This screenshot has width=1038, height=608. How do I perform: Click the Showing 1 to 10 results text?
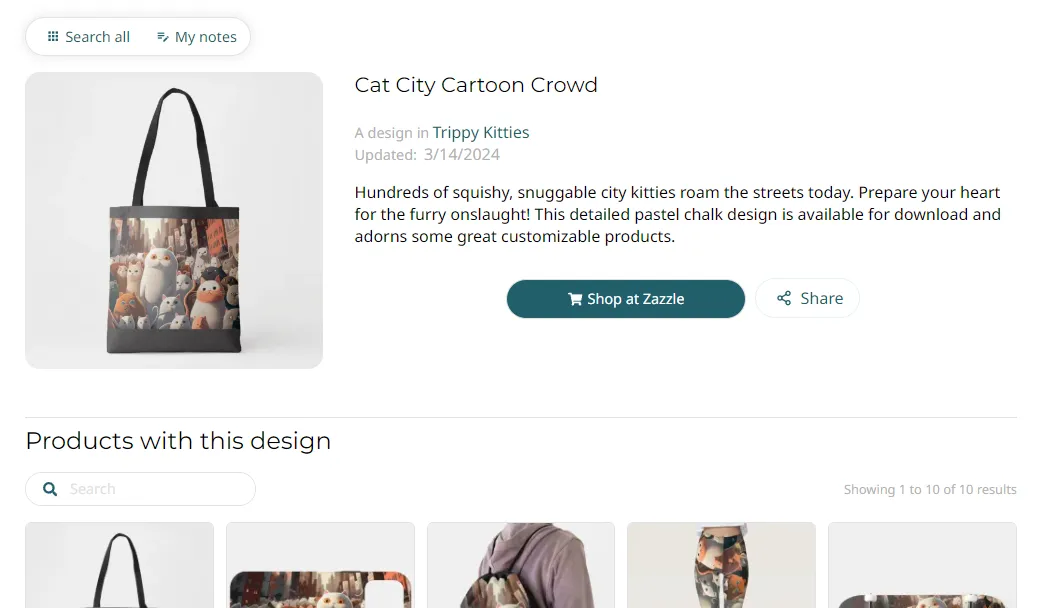[x=929, y=490]
